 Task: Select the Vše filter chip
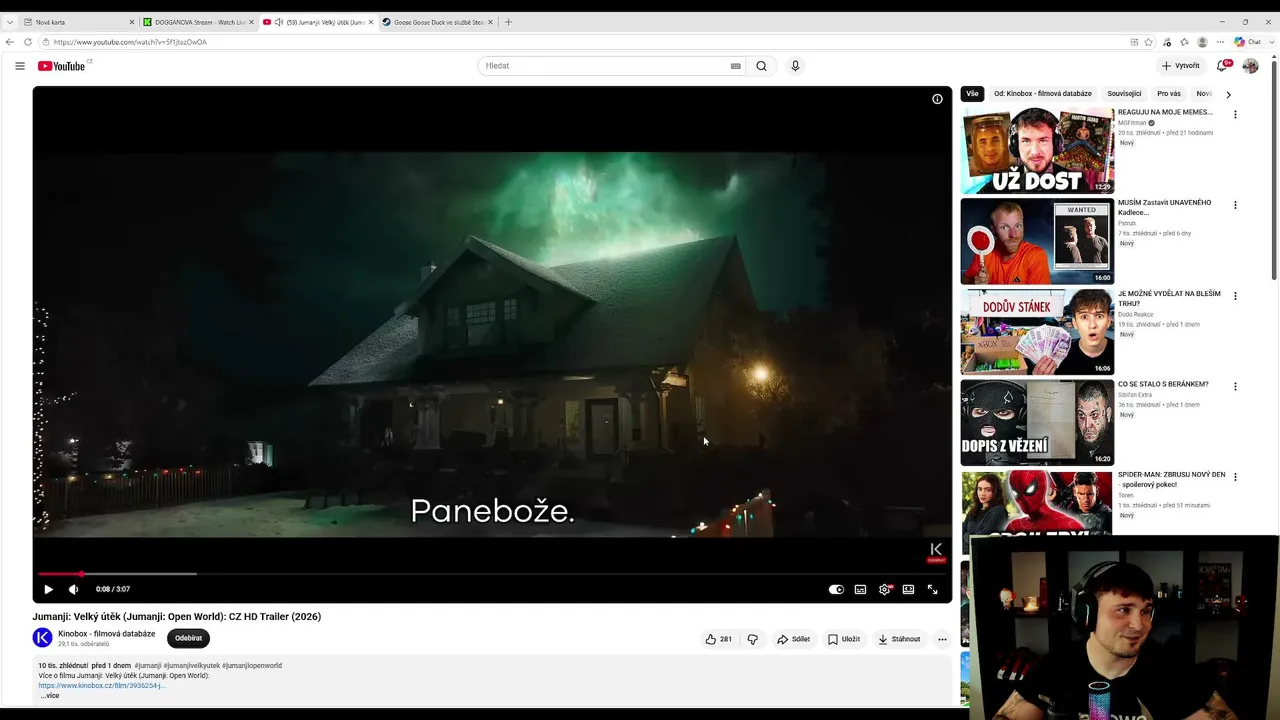tap(972, 94)
